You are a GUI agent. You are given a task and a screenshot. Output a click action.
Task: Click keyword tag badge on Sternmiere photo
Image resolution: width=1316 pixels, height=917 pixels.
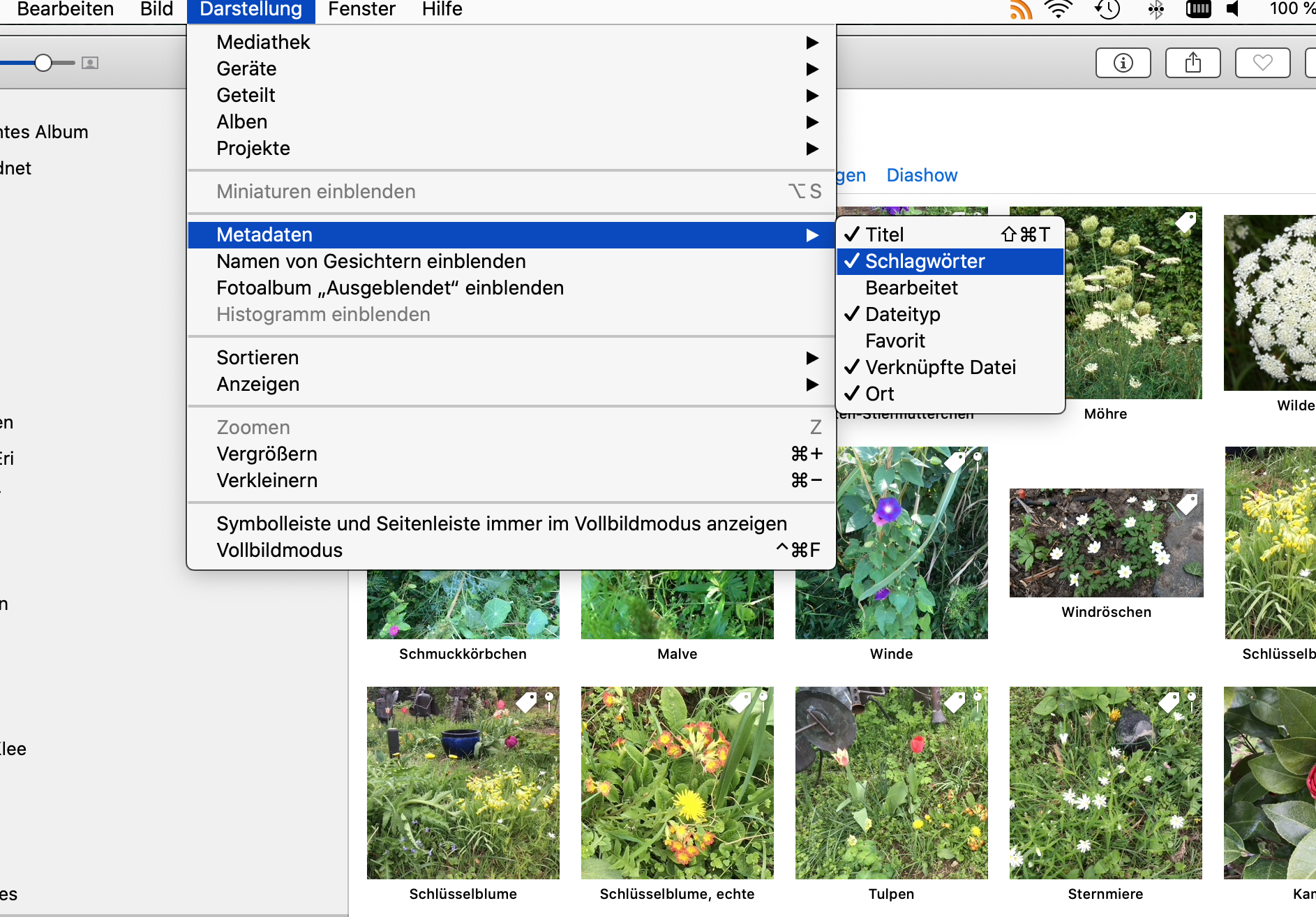point(1169,701)
